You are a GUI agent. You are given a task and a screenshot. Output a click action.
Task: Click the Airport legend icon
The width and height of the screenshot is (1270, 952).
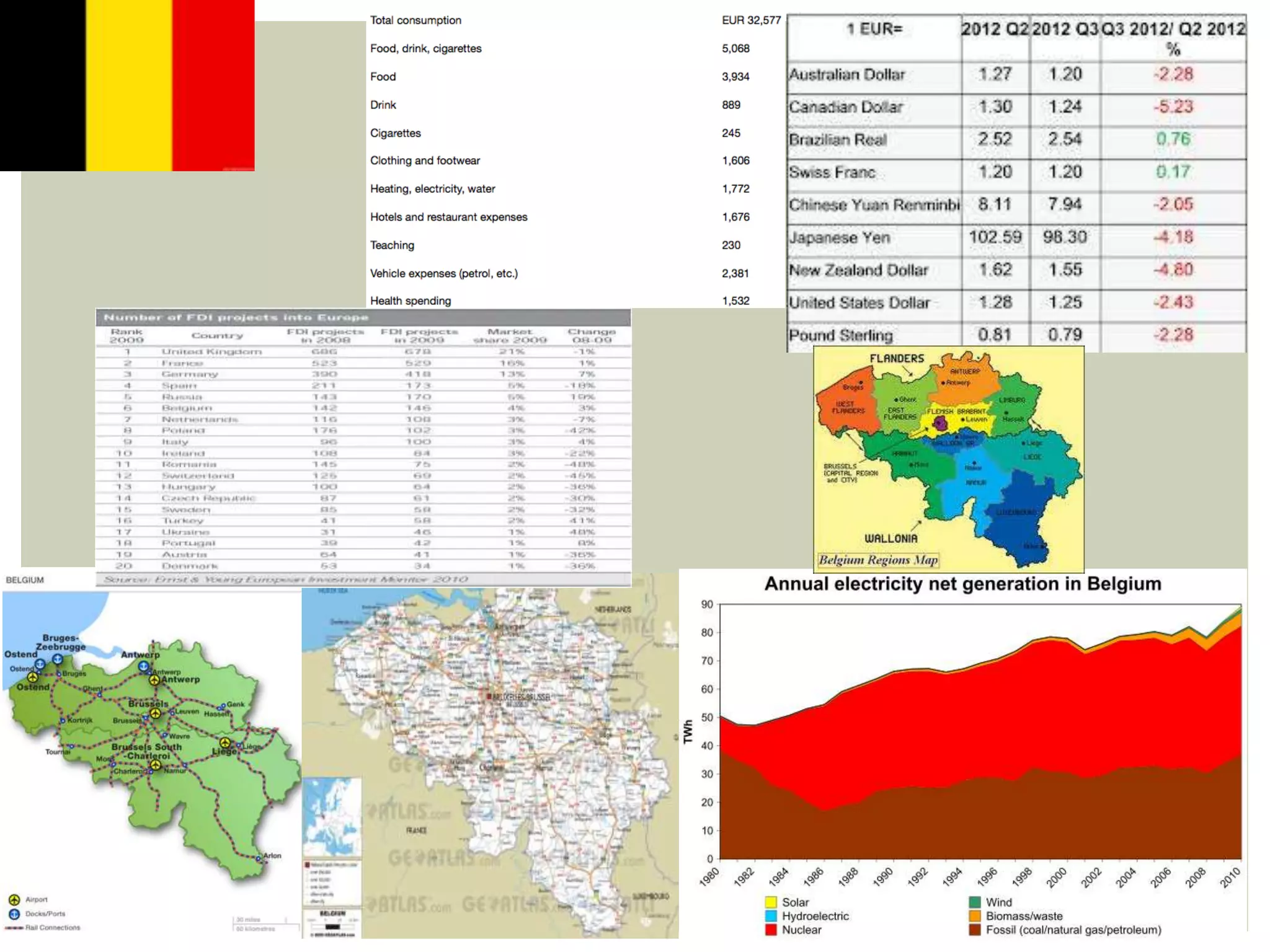coord(14,899)
